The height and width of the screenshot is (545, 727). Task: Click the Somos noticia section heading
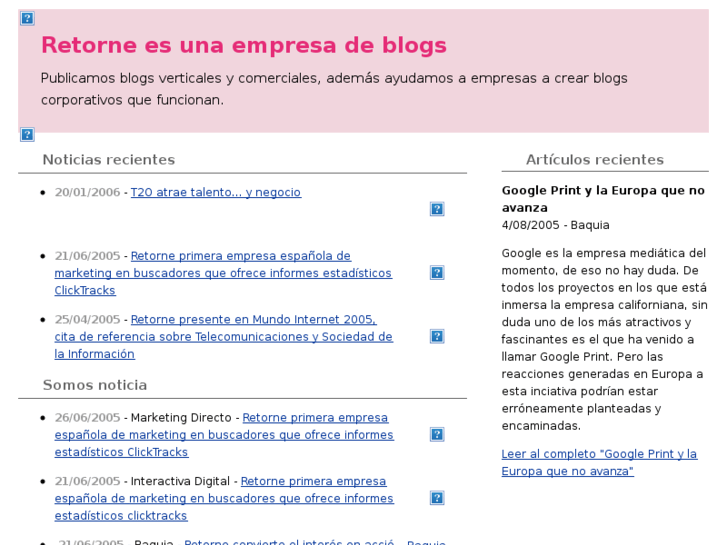pos(95,385)
